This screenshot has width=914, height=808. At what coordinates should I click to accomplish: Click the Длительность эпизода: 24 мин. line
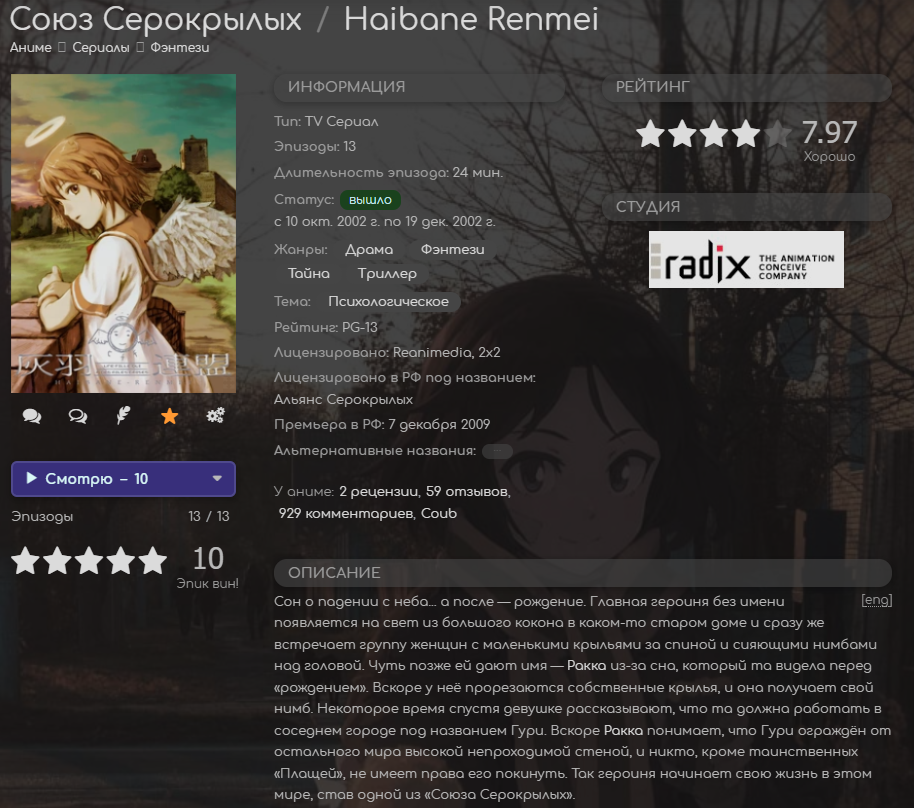[388, 173]
